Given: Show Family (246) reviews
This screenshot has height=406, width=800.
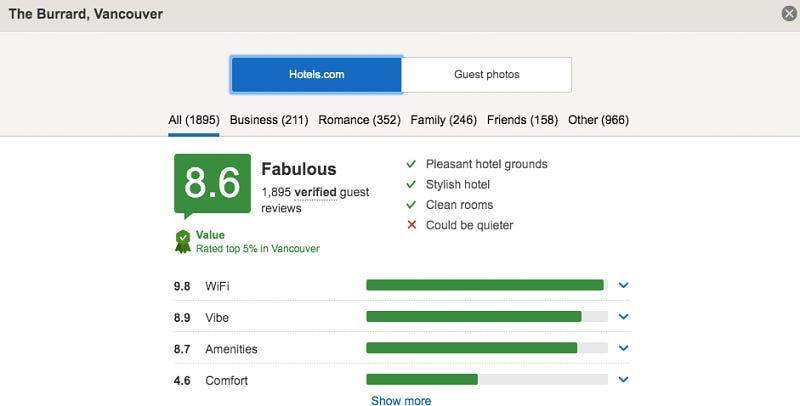Looking at the screenshot, I should [x=443, y=120].
